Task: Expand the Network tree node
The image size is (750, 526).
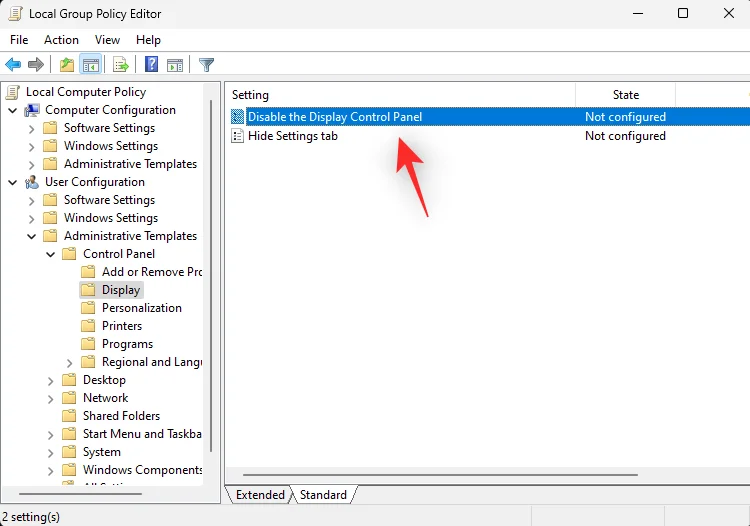Action: click(x=50, y=399)
